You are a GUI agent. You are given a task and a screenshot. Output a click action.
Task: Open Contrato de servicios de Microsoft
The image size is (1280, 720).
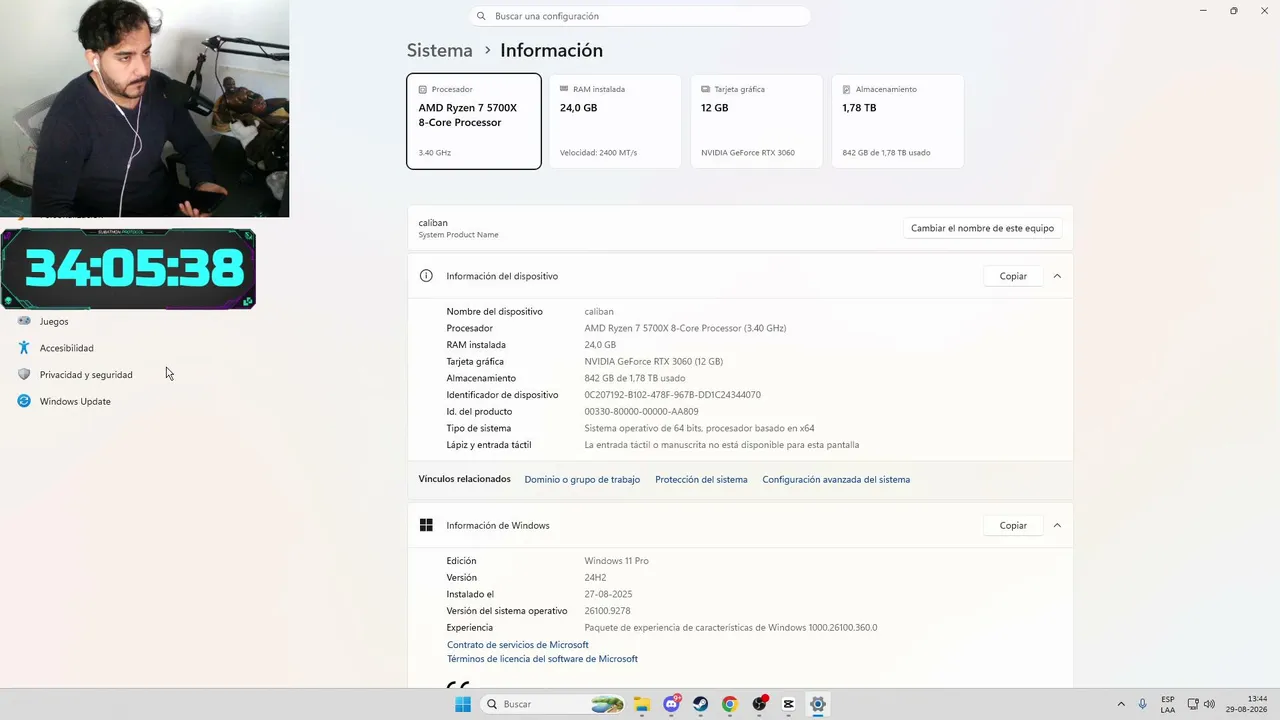click(x=518, y=645)
